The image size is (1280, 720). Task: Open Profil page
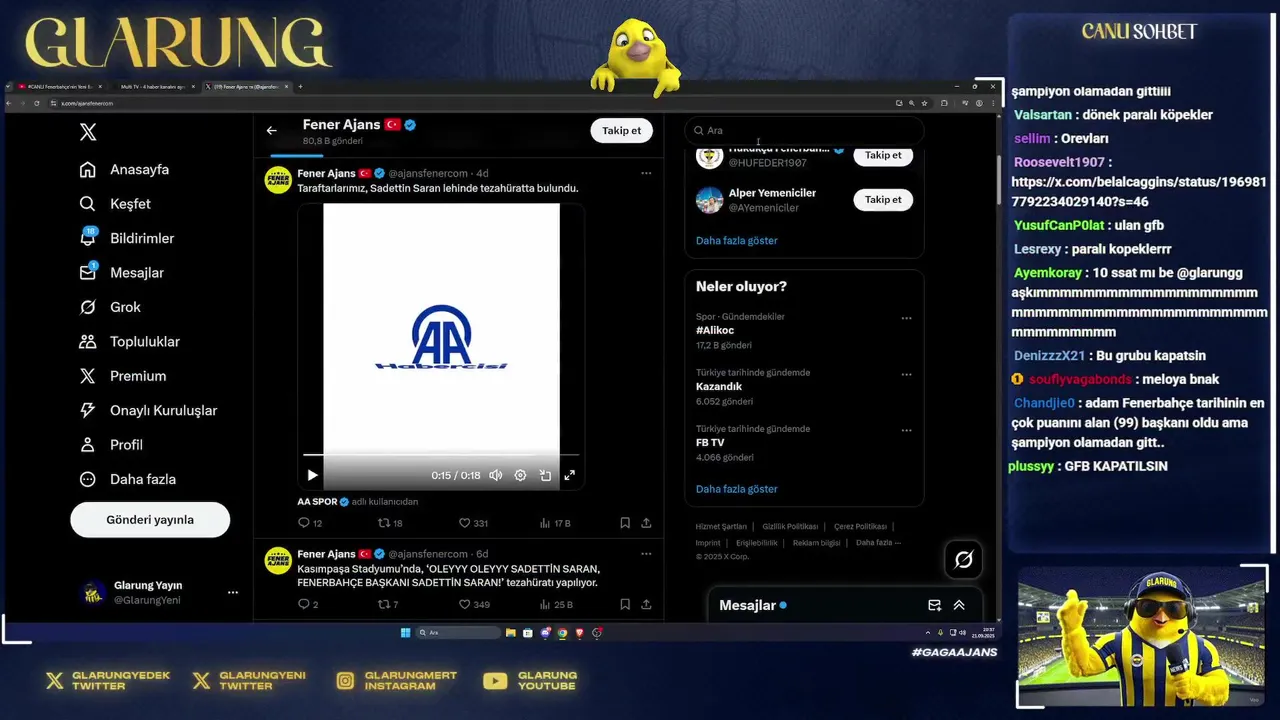tap(111, 445)
